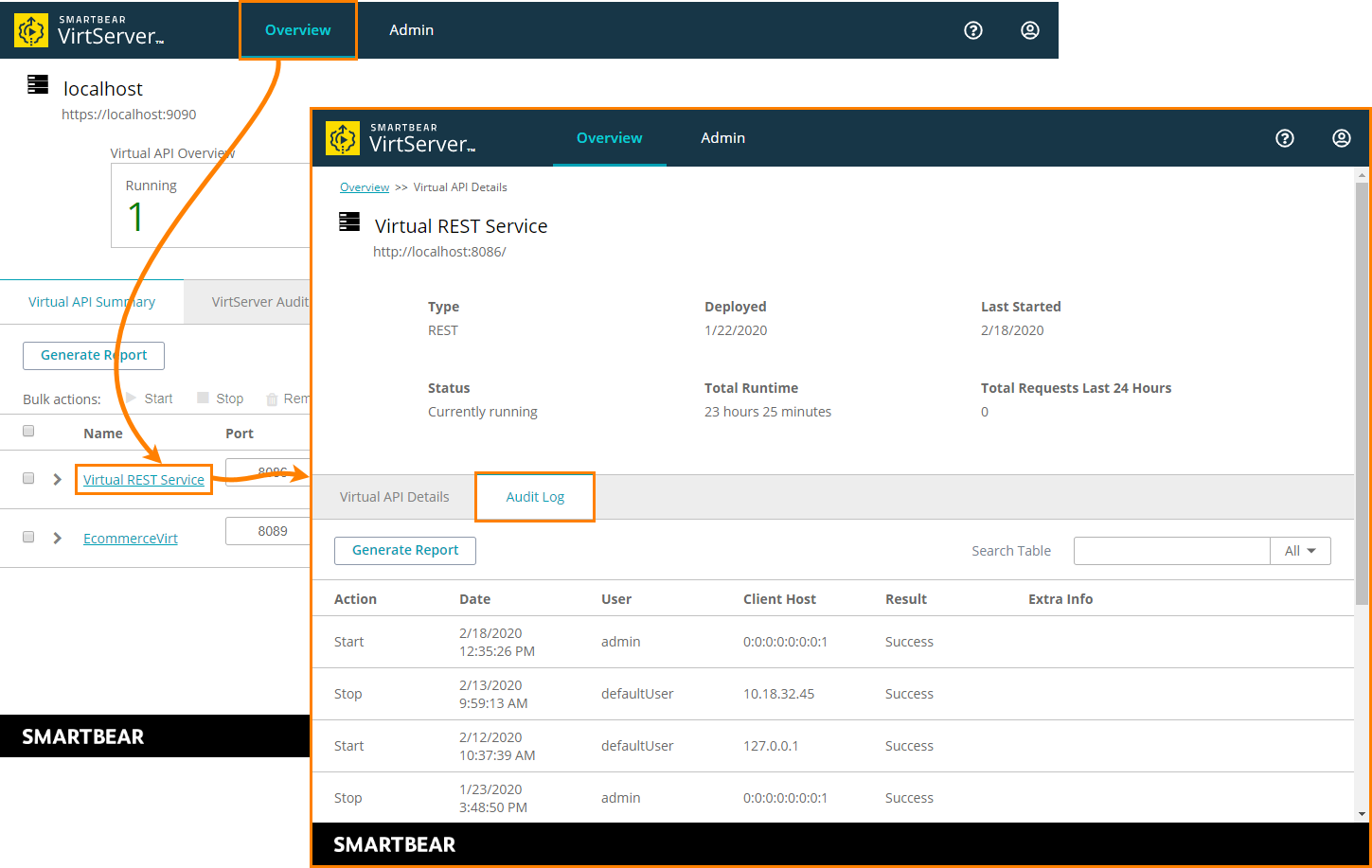
Task: Open the Help icon in the details window
Action: pyautogui.click(x=1285, y=138)
